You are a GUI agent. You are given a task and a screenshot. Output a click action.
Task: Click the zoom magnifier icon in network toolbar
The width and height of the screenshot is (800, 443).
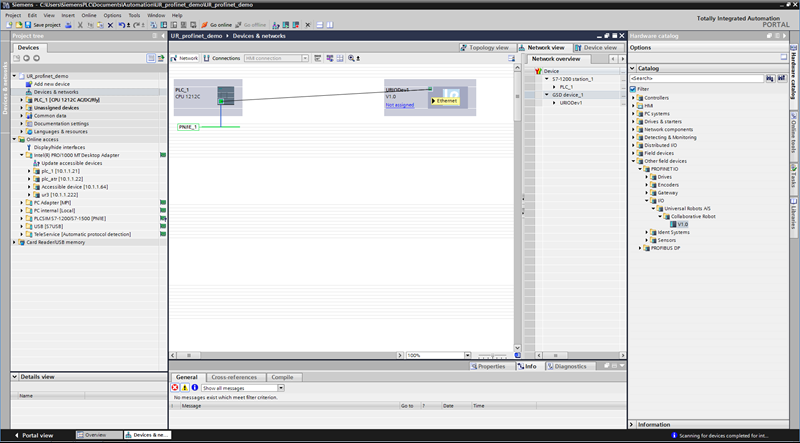[351, 58]
